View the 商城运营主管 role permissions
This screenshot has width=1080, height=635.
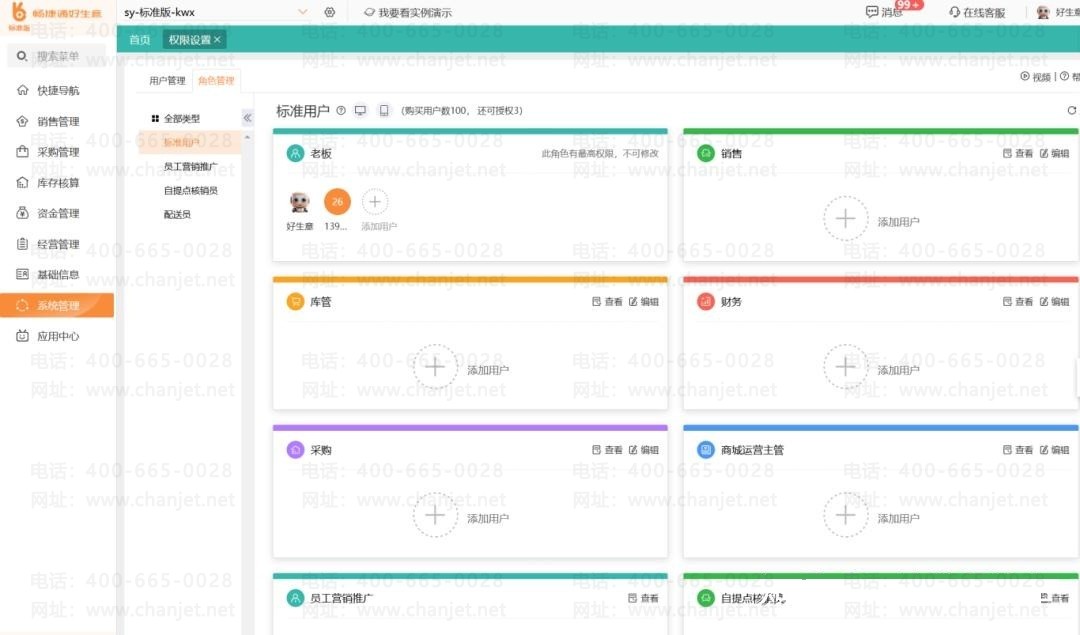click(x=1017, y=450)
